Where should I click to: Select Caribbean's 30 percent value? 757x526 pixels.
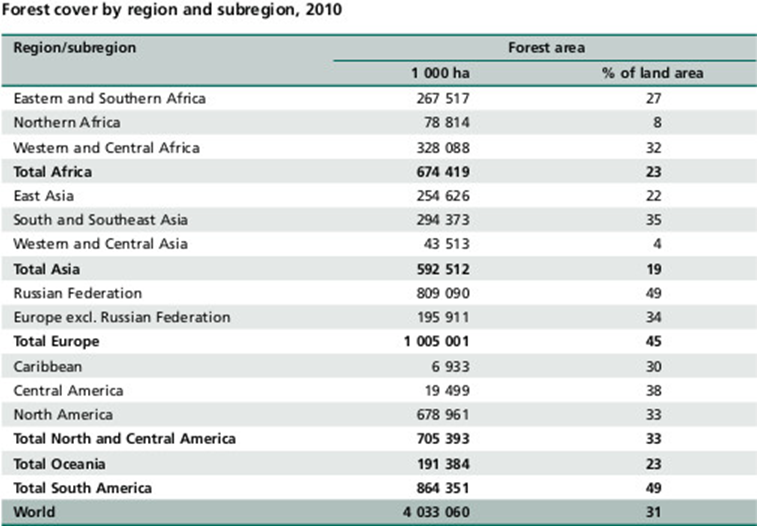653,367
